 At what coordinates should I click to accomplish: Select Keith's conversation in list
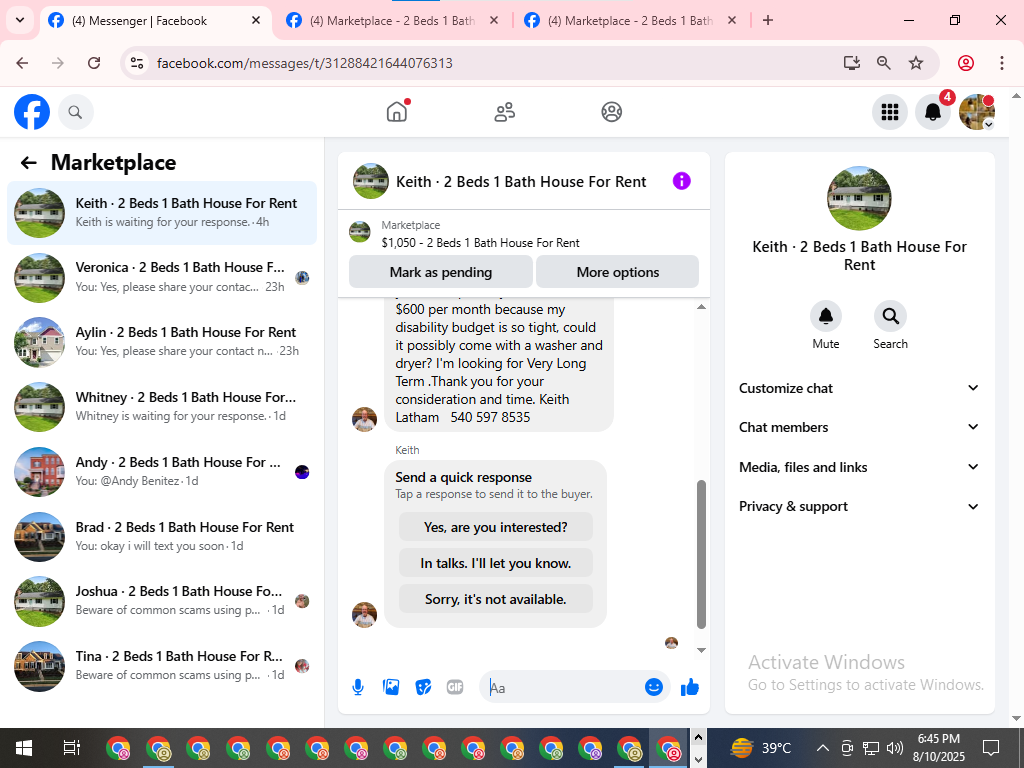pyautogui.click(x=161, y=212)
